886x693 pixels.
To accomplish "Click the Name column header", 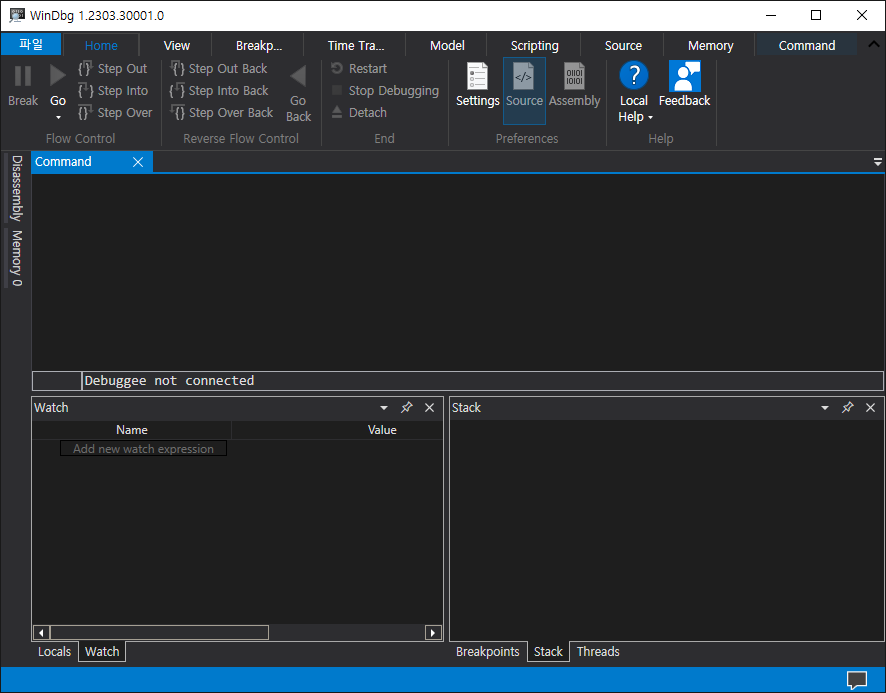I will click(132, 430).
